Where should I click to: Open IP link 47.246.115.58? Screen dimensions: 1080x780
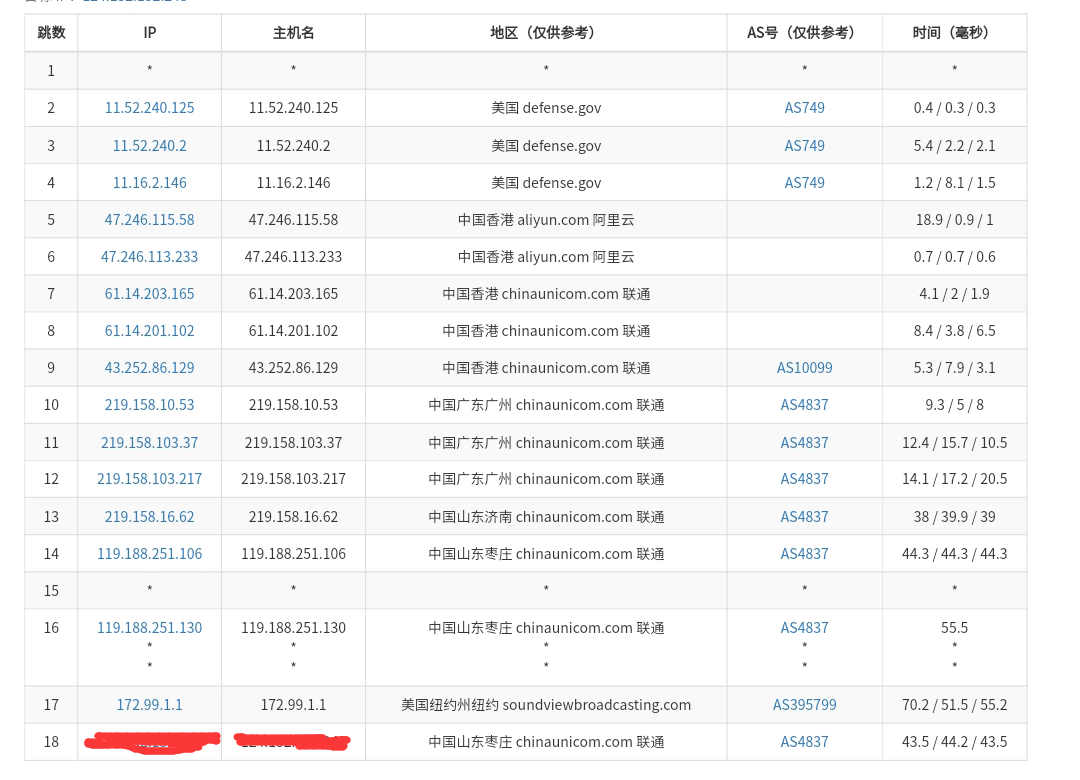149,220
